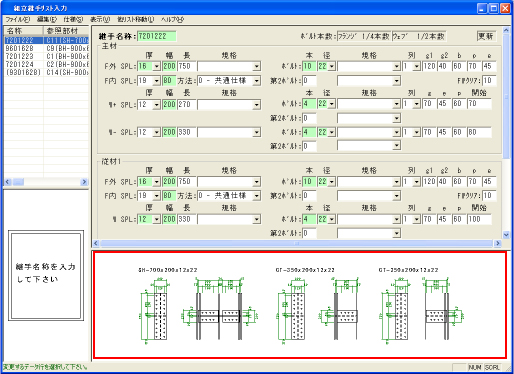The image size is (514, 374).
Task: Expand 主材 F外 SPL thickness dropdown
Action: [157, 66]
